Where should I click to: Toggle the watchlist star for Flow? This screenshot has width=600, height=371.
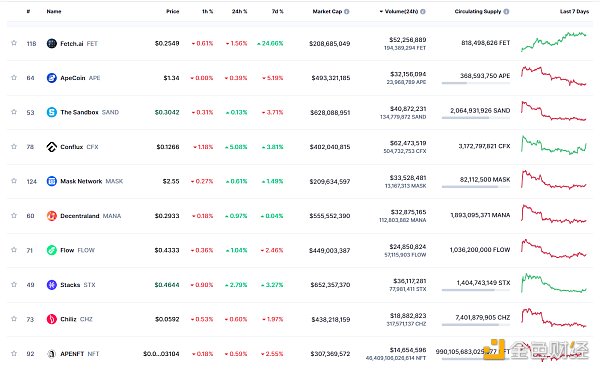(x=14, y=250)
